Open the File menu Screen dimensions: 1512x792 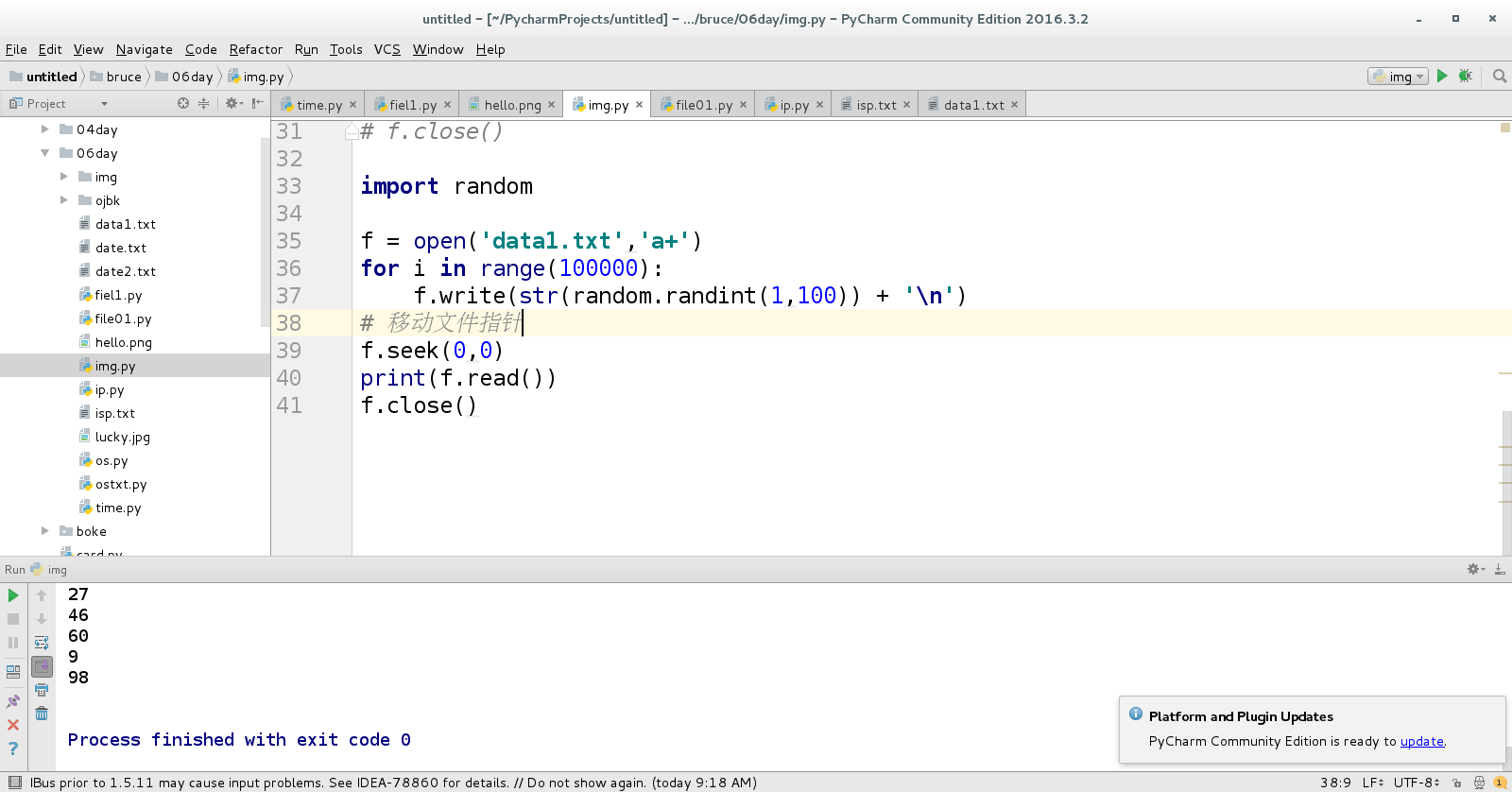point(16,49)
